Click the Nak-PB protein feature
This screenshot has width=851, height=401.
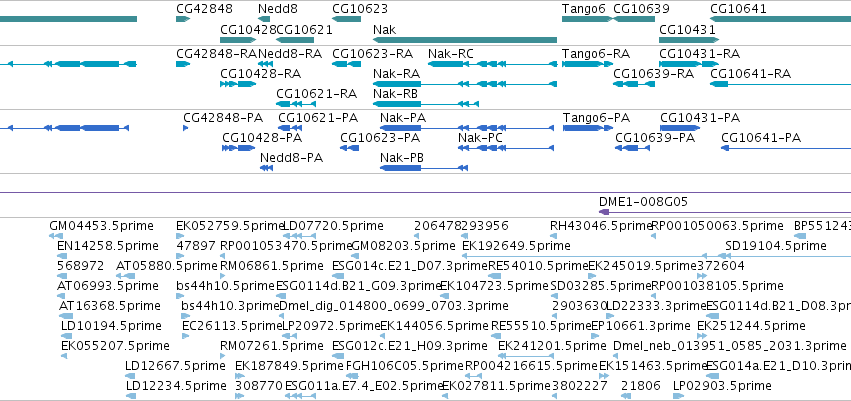(x=424, y=168)
